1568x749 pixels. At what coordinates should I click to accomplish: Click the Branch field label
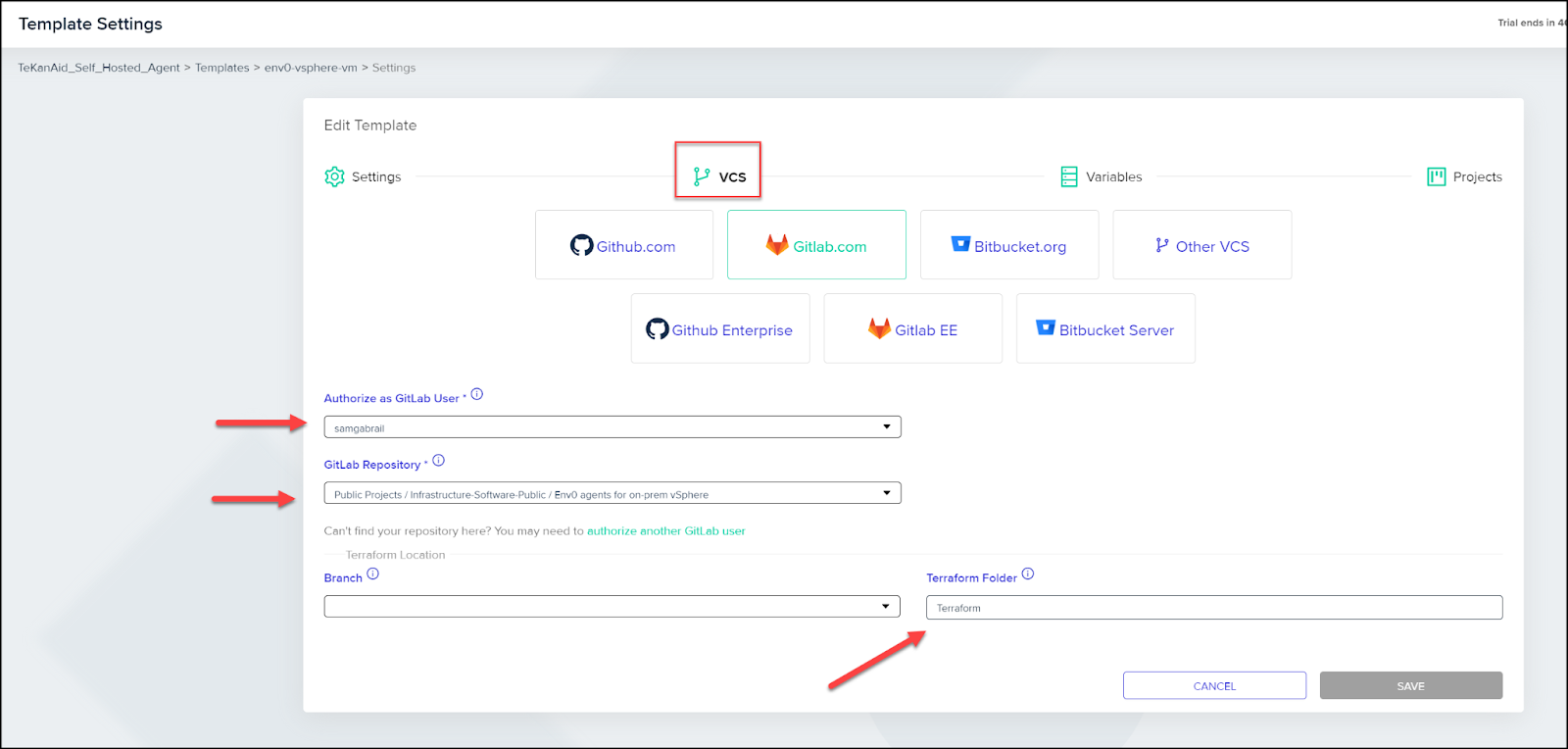point(343,578)
